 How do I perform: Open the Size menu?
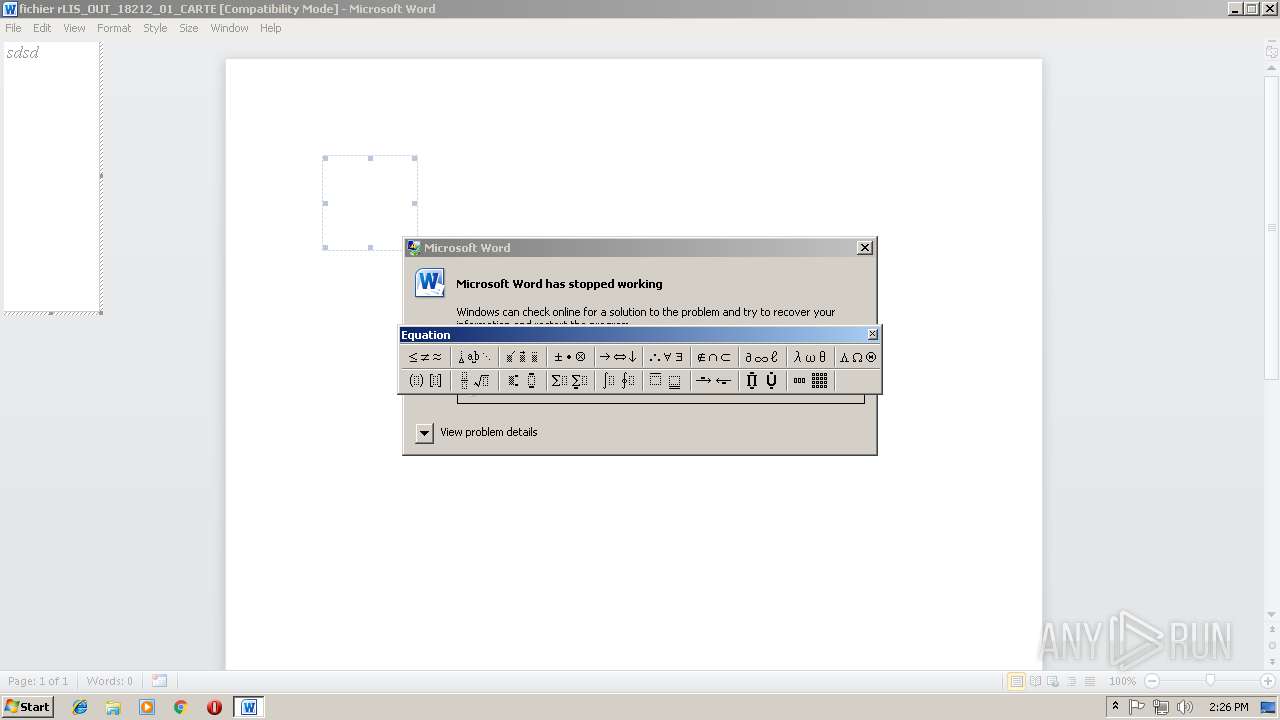tap(189, 28)
